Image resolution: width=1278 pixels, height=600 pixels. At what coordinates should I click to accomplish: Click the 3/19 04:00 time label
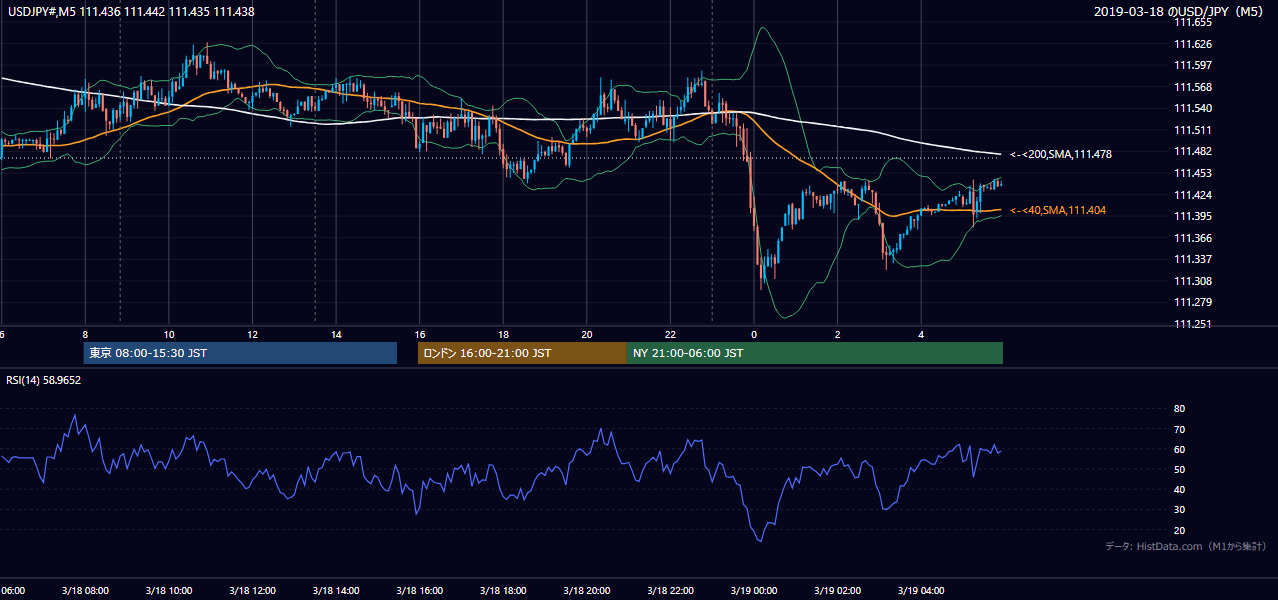click(x=920, y=590)
